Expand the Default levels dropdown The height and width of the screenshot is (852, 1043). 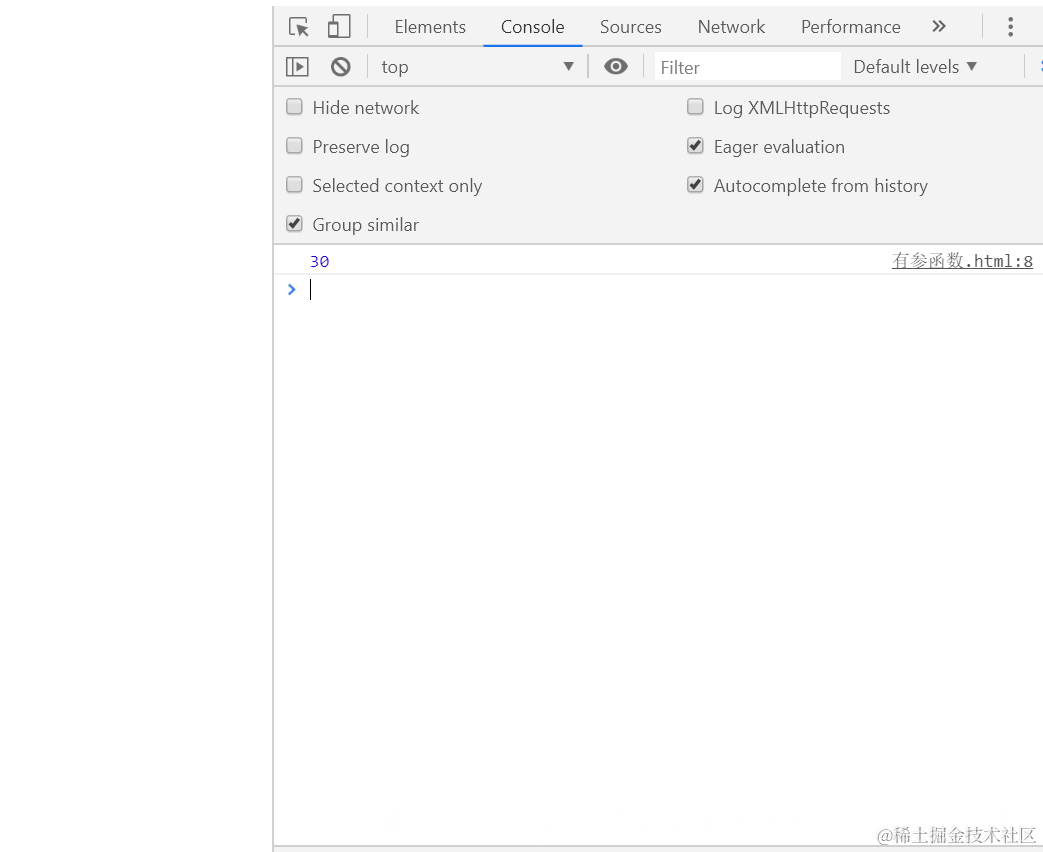point(915,67)
